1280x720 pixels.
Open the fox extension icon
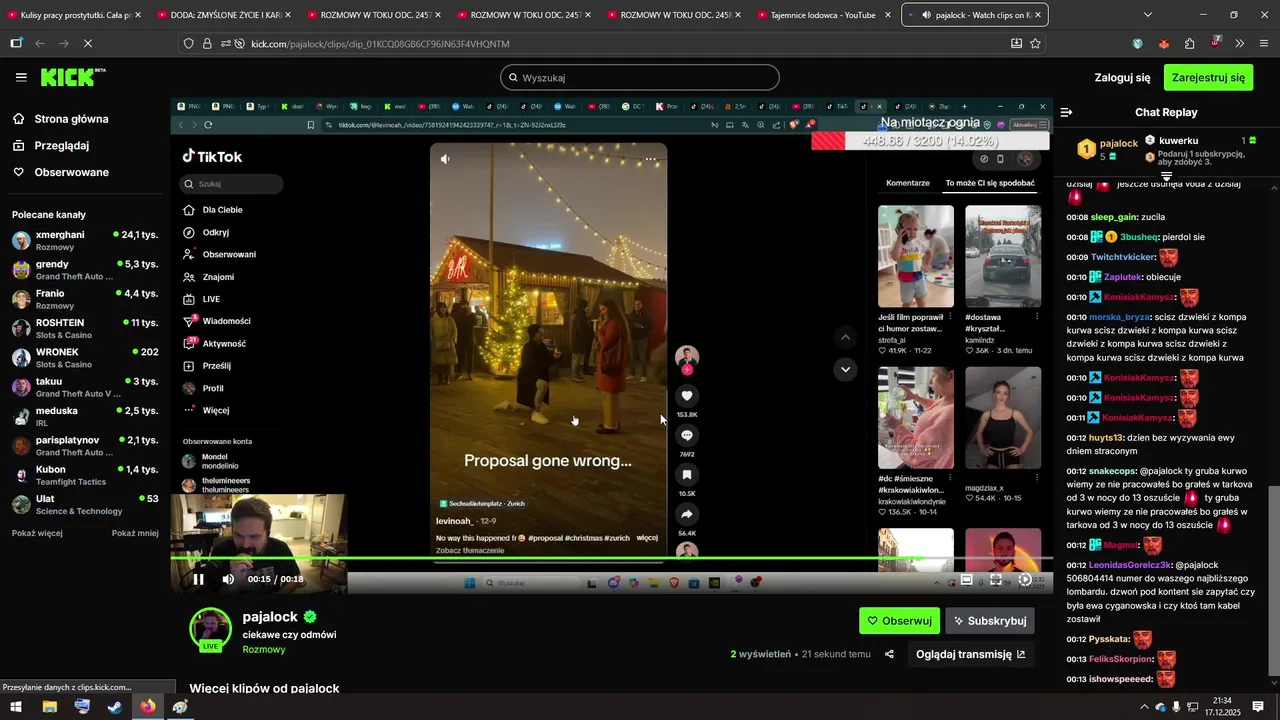coord(1163,44)
